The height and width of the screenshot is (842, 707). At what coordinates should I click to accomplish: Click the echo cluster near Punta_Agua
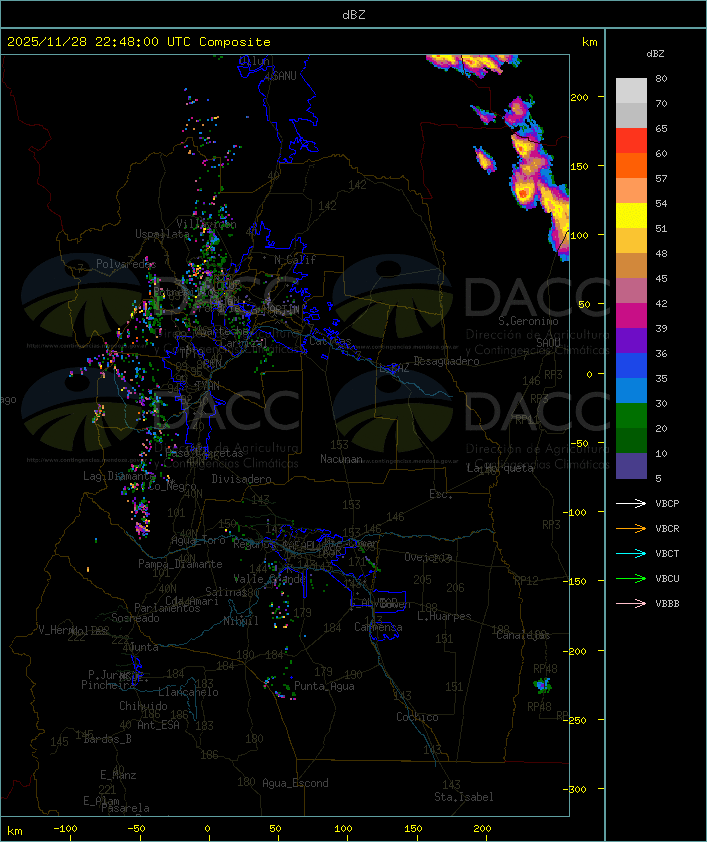(x=279, y=687)
